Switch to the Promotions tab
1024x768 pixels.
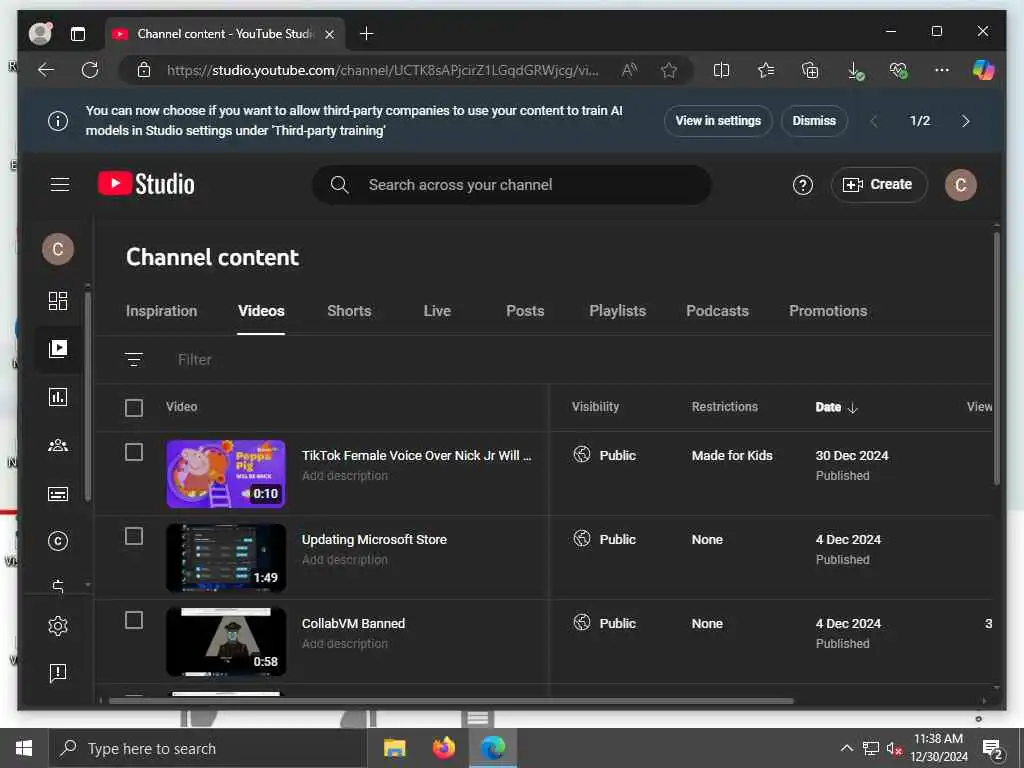coord(828,311)
